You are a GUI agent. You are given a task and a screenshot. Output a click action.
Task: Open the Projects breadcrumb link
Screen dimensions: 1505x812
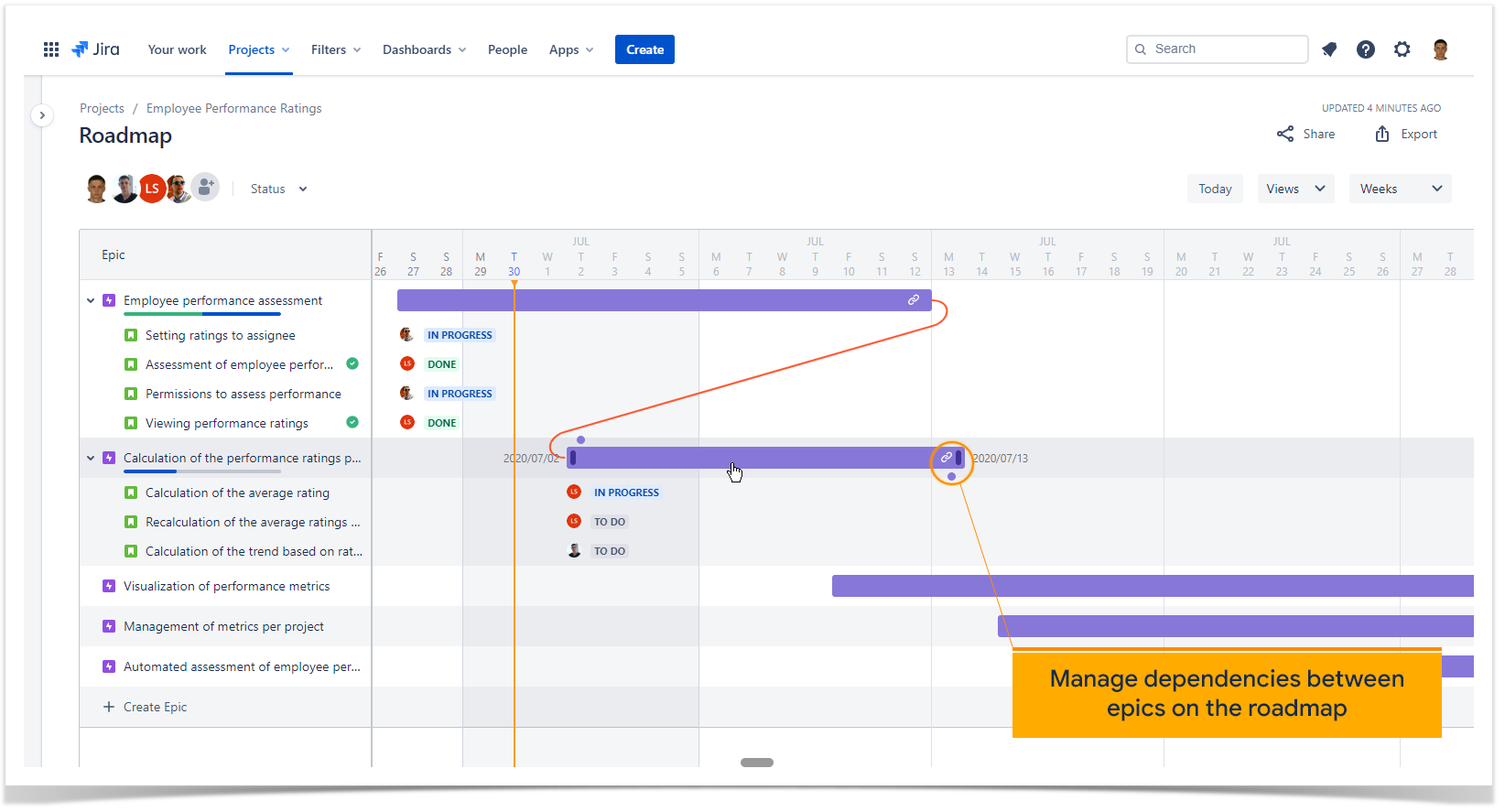coord(102,108)
